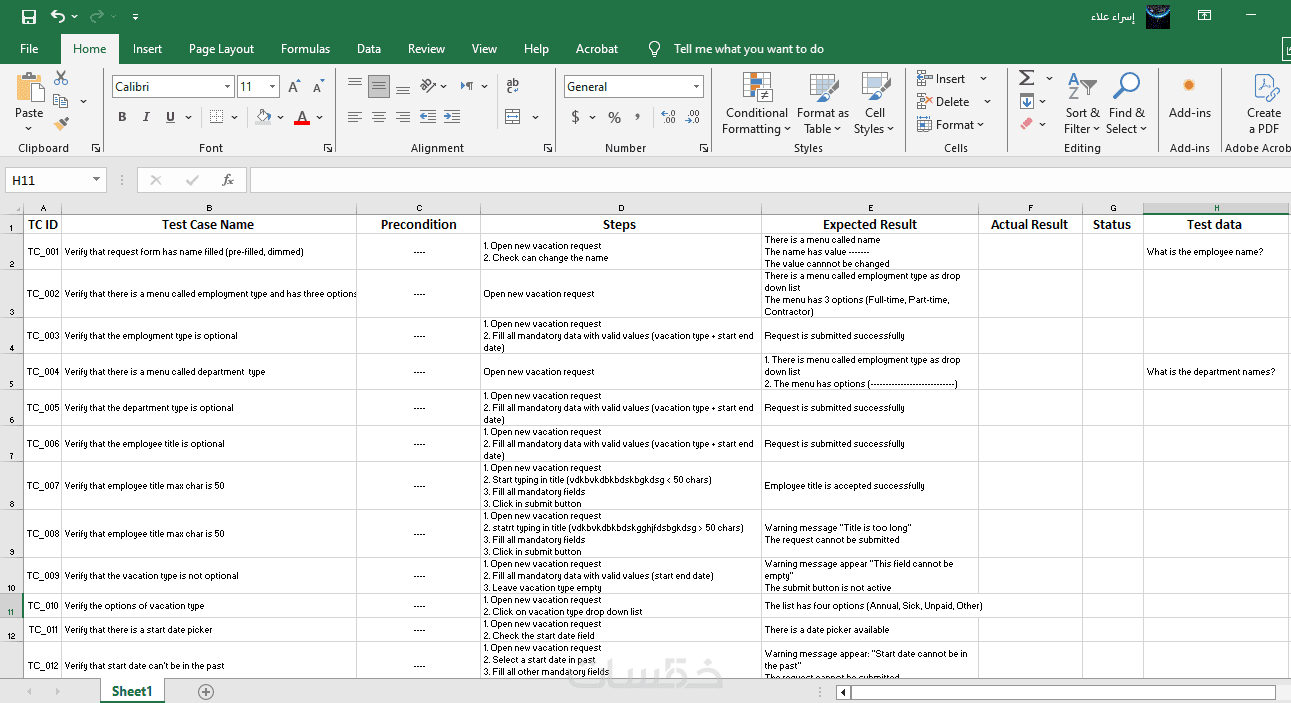This screenshot has height=703, width=1291.
Task: Toggle Bold formatting
Action: pos(122,117)
